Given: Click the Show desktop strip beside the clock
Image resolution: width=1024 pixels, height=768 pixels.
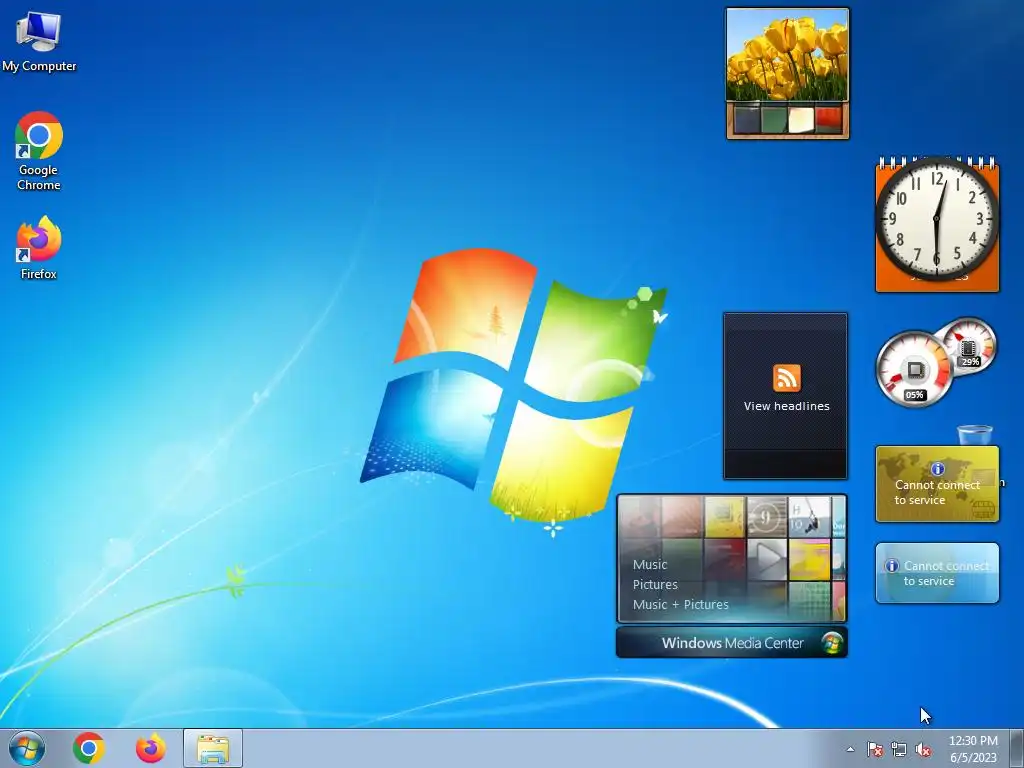Looking at the screenshot, I should [1017, 748].
